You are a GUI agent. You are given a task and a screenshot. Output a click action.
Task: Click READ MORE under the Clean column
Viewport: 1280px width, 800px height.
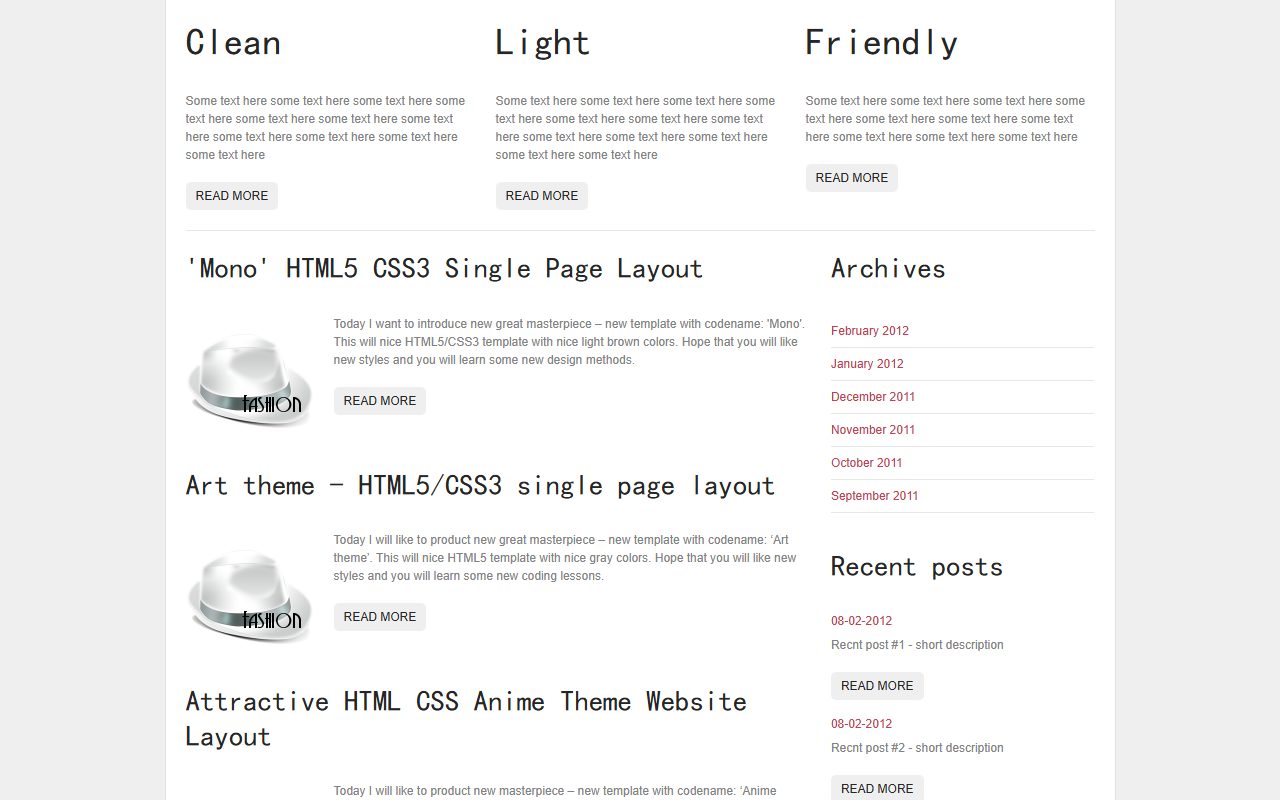pyautogui.click(x=232, y=196)
